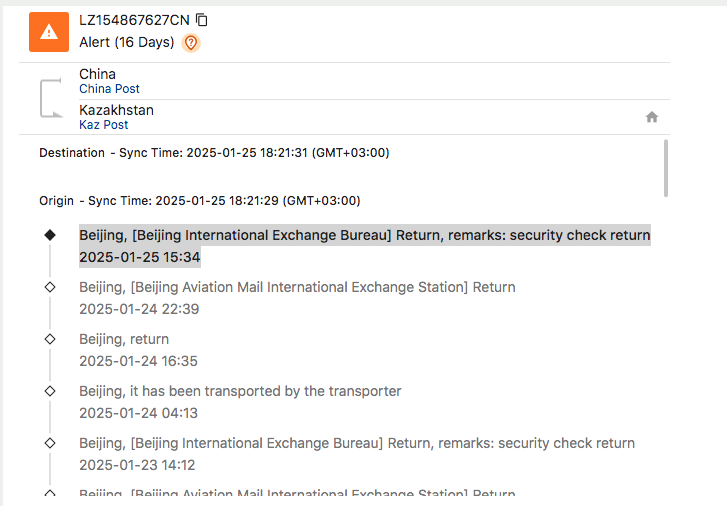
Task: Click the Kazakhstan destination country row
Action: 116,110
